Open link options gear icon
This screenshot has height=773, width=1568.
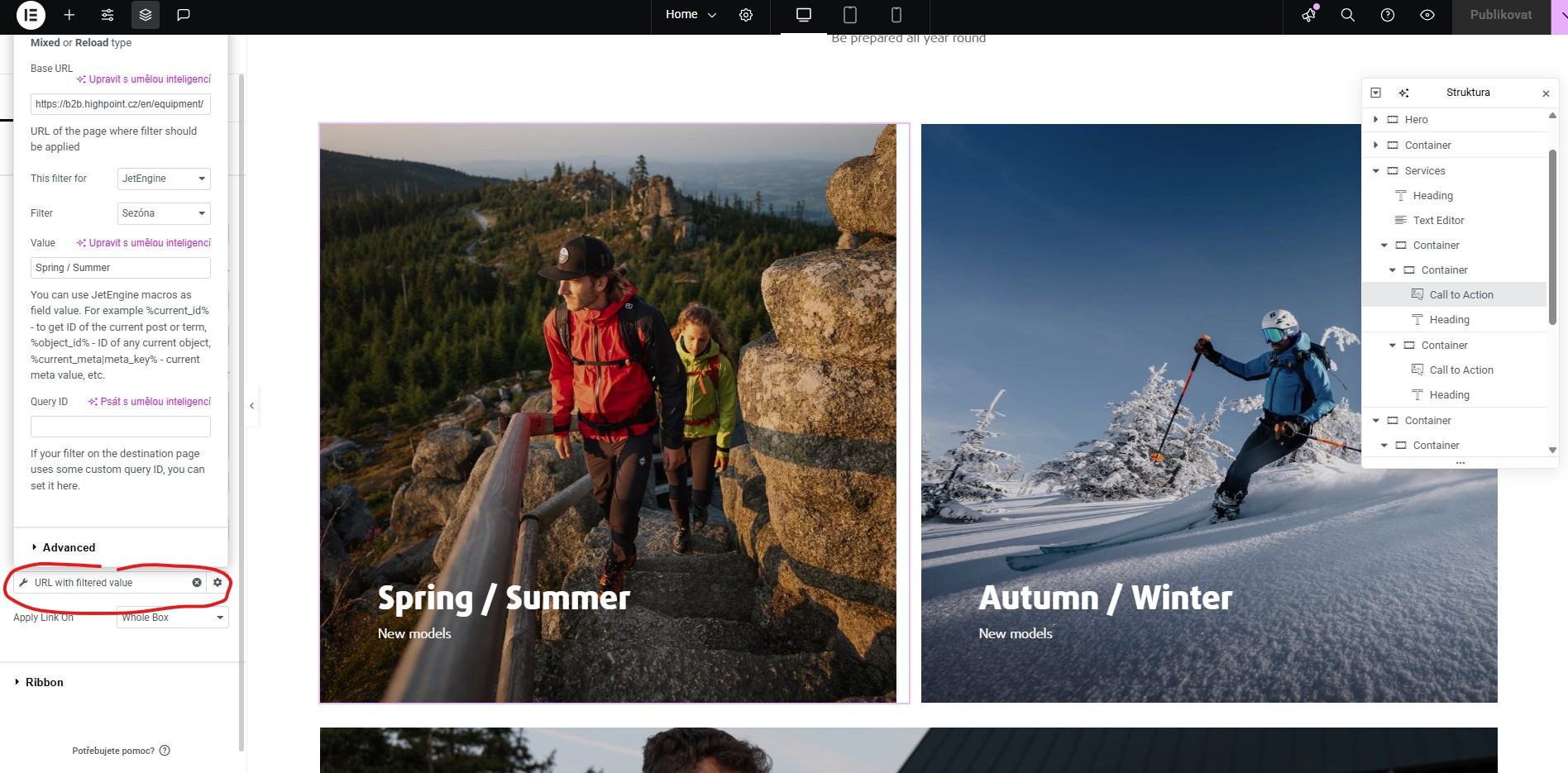pos(218,583)
